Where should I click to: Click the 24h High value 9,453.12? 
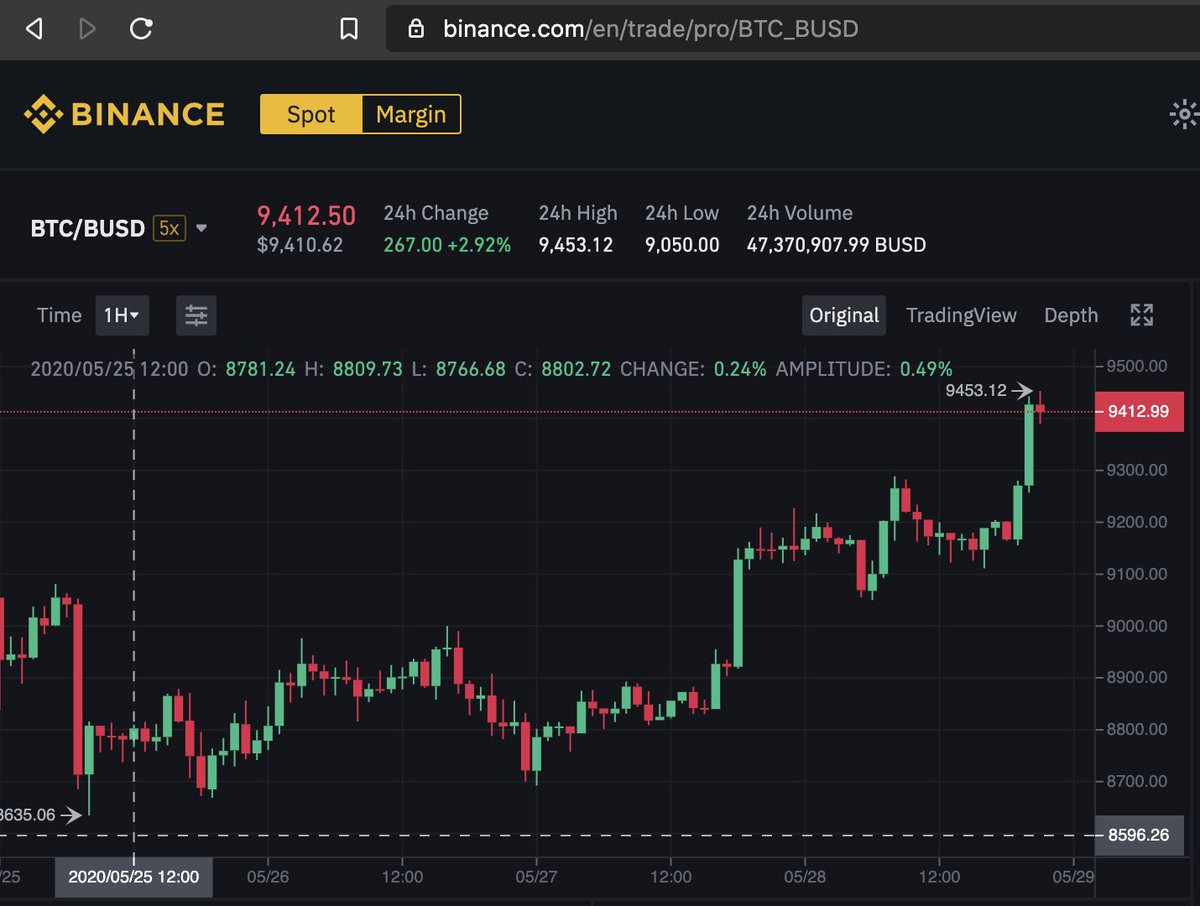(576, 245)
